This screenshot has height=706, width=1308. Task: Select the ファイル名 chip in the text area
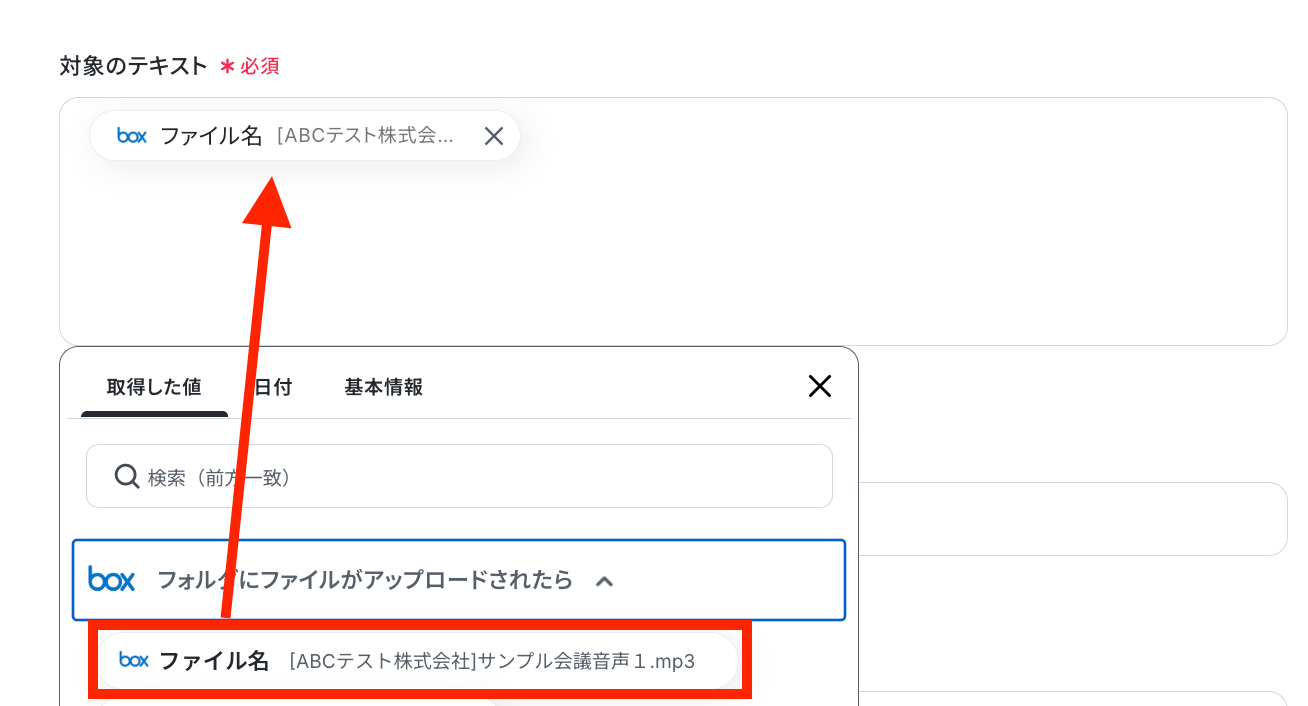point(211,136)
